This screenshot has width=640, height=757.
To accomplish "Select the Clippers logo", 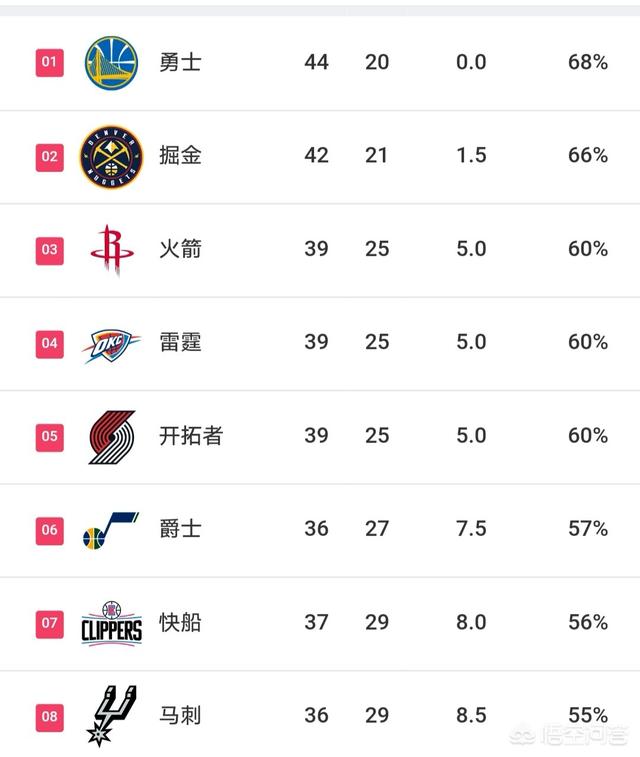I will [x=111, y=623].
